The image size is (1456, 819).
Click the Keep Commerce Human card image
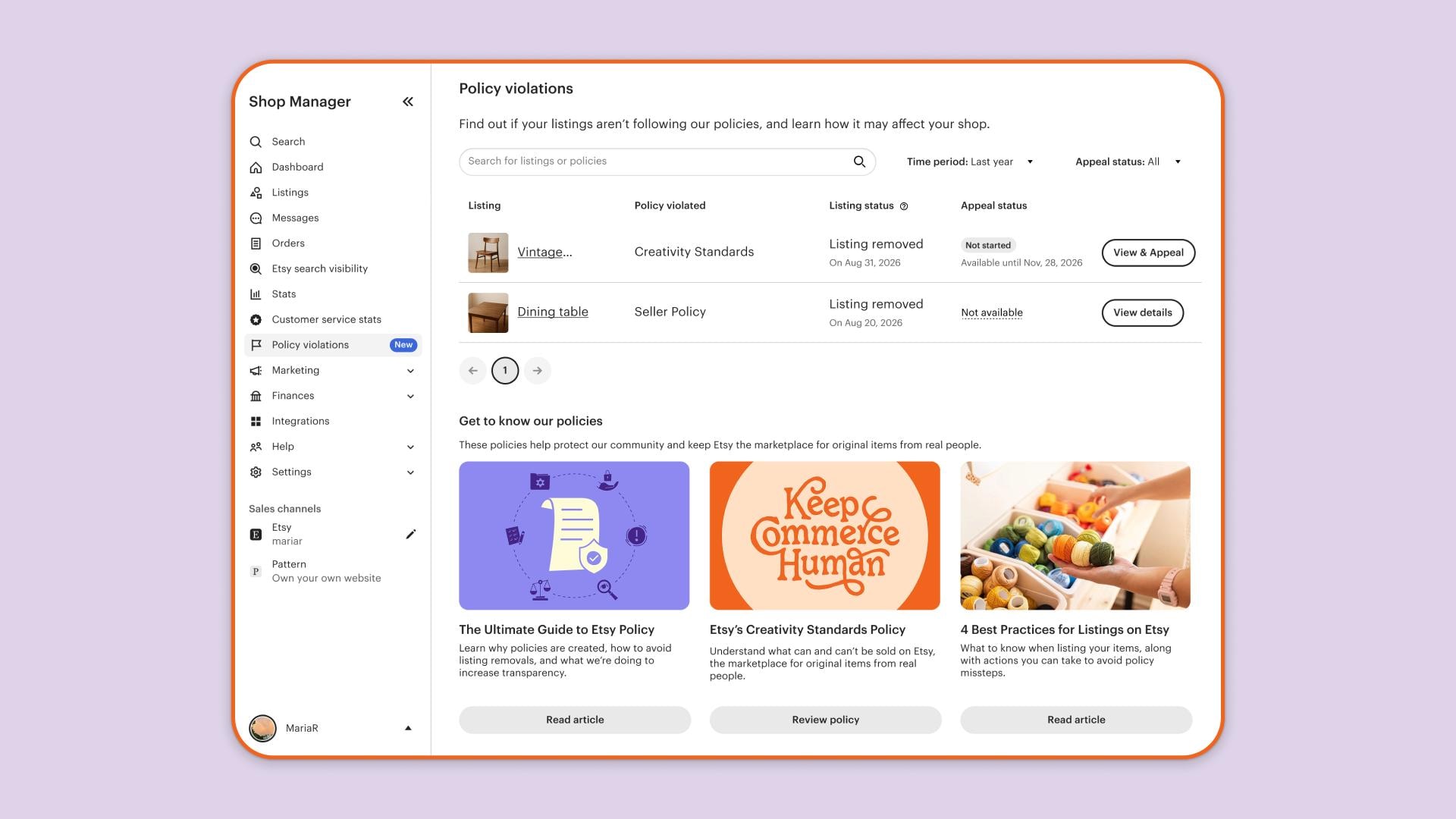pos(825,535)
